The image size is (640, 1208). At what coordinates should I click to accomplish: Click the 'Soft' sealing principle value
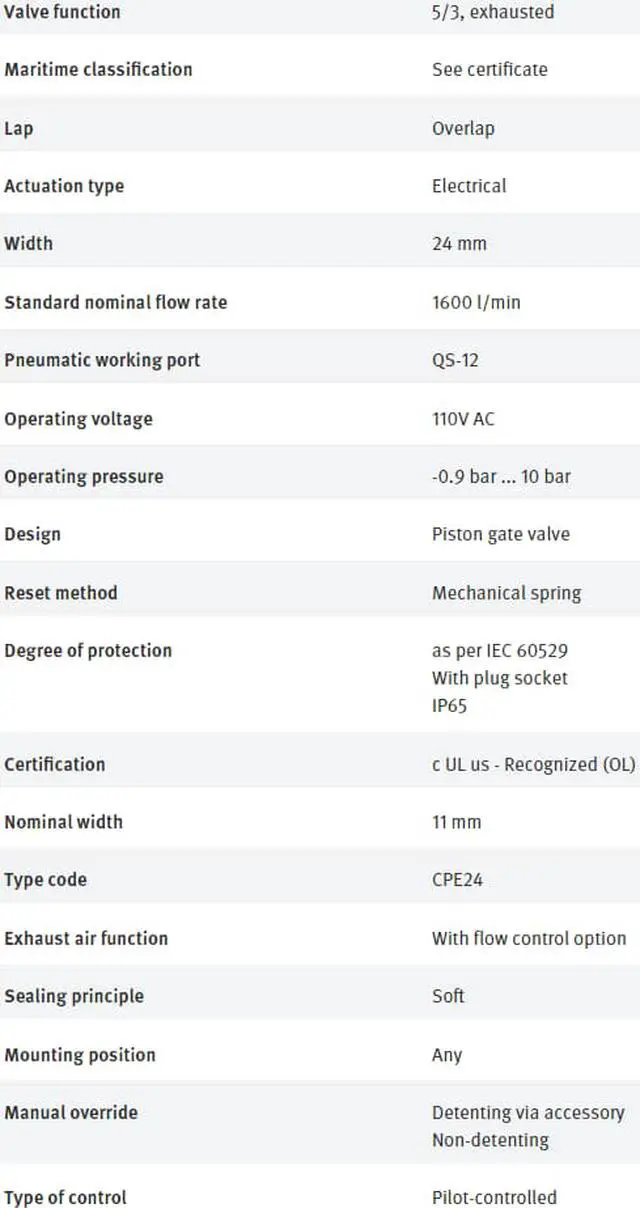(x=448, y=996)
